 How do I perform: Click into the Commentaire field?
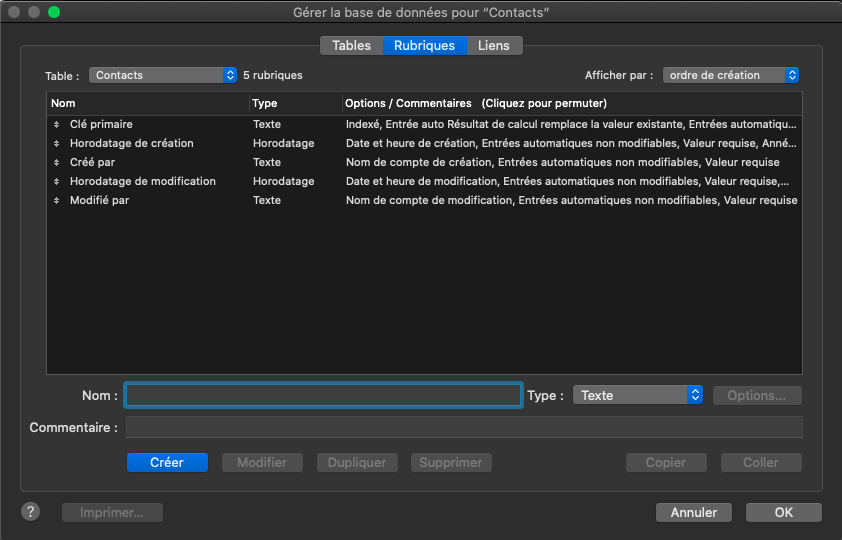point(464,427)
